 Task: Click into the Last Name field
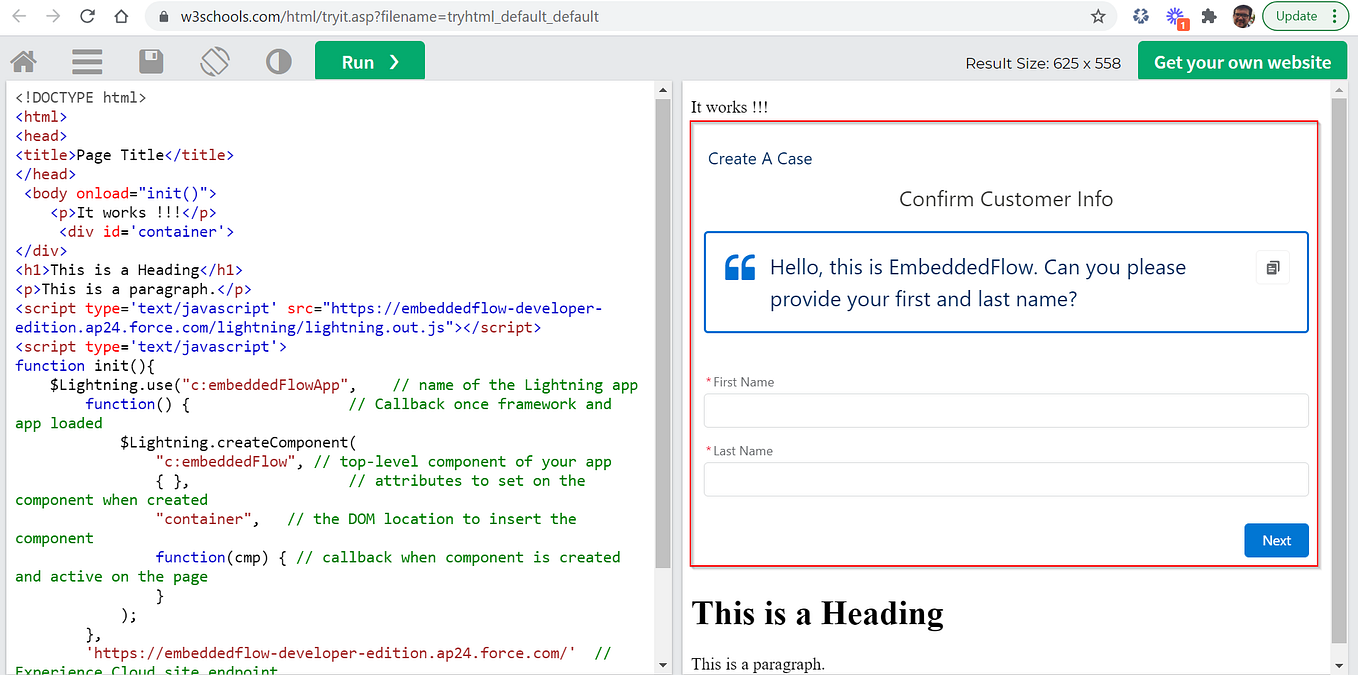(x=1006, y=479)
